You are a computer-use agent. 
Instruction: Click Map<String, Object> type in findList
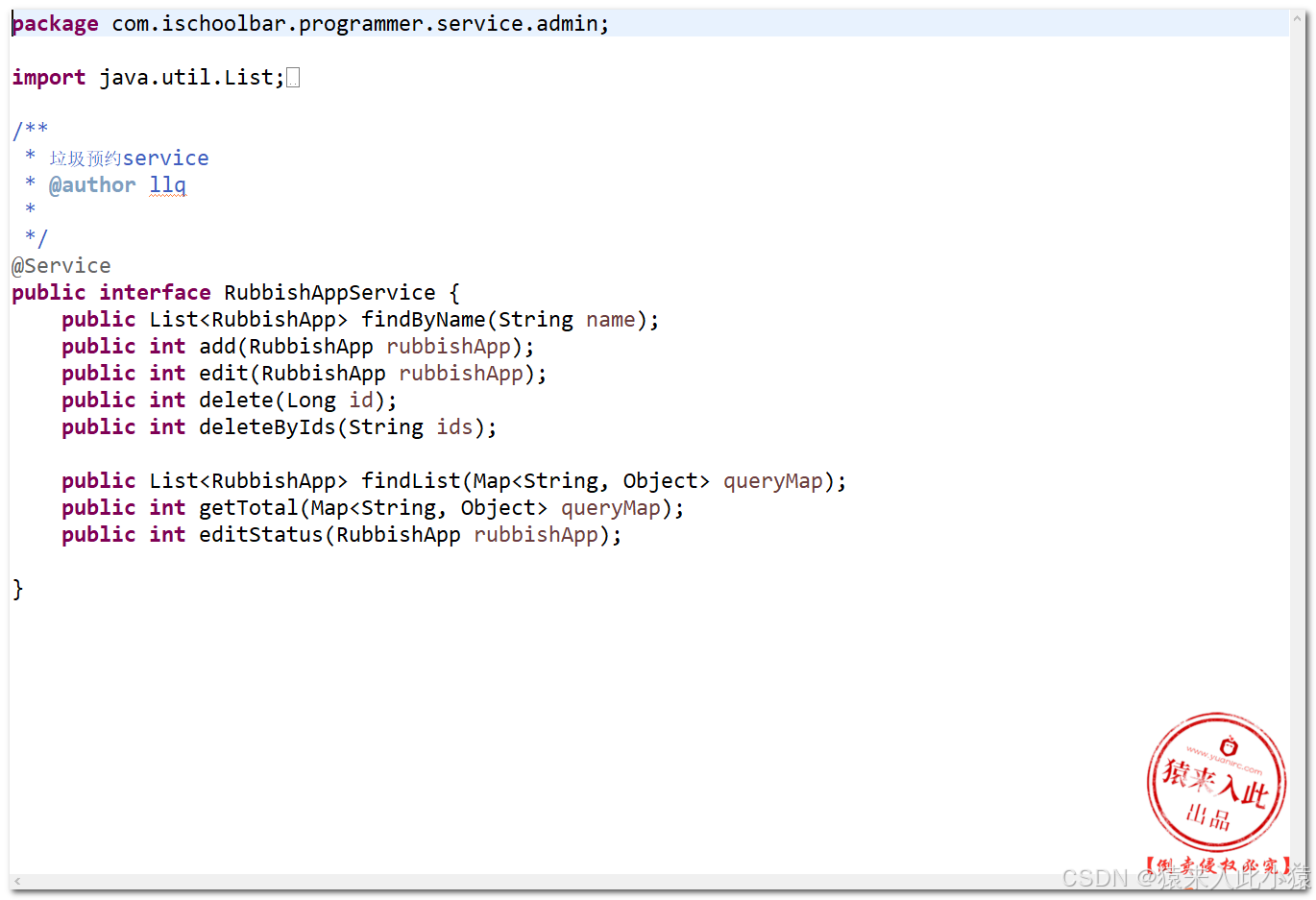(592, 481)
